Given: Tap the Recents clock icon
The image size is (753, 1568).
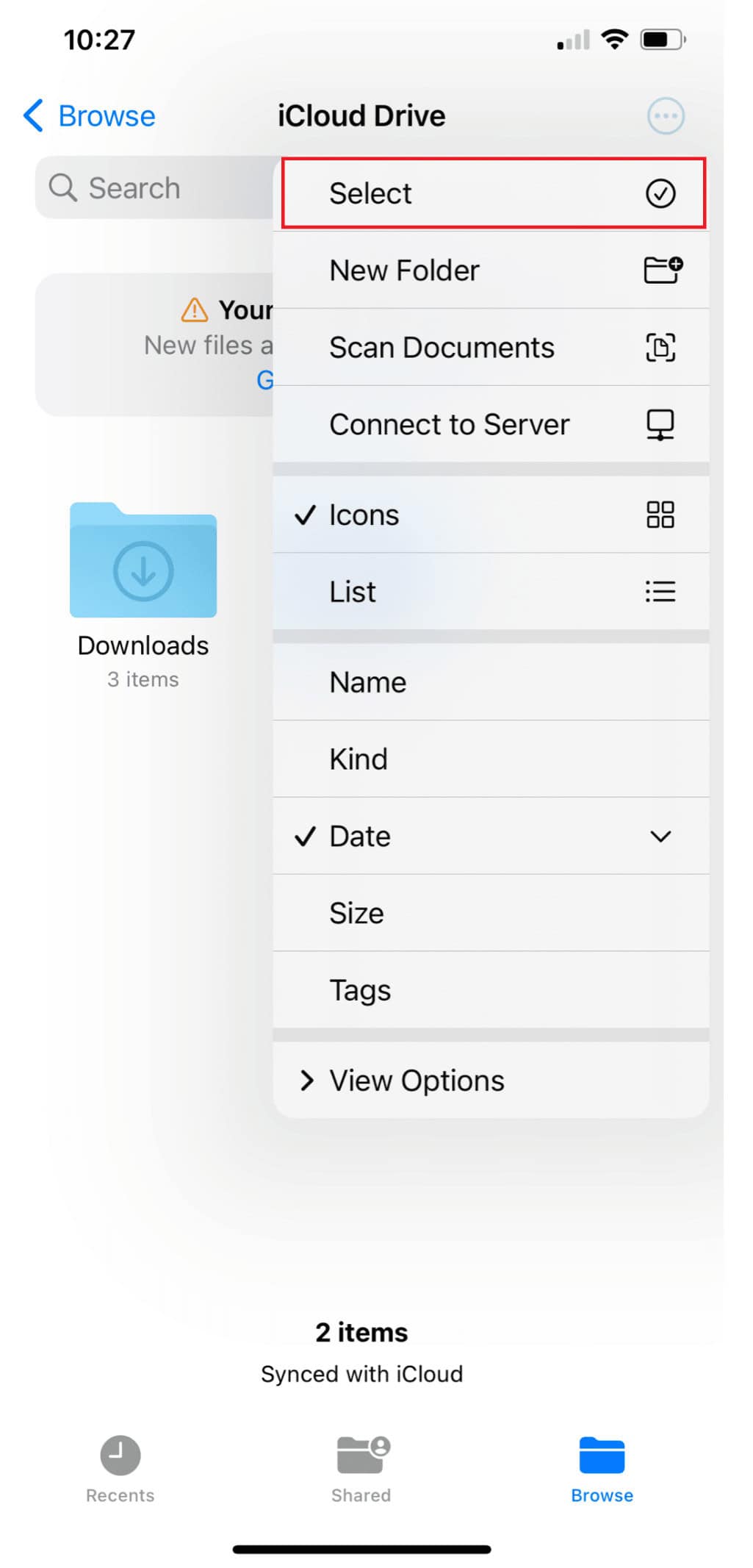Looking at the screenshot, I should pos(120,1455).
